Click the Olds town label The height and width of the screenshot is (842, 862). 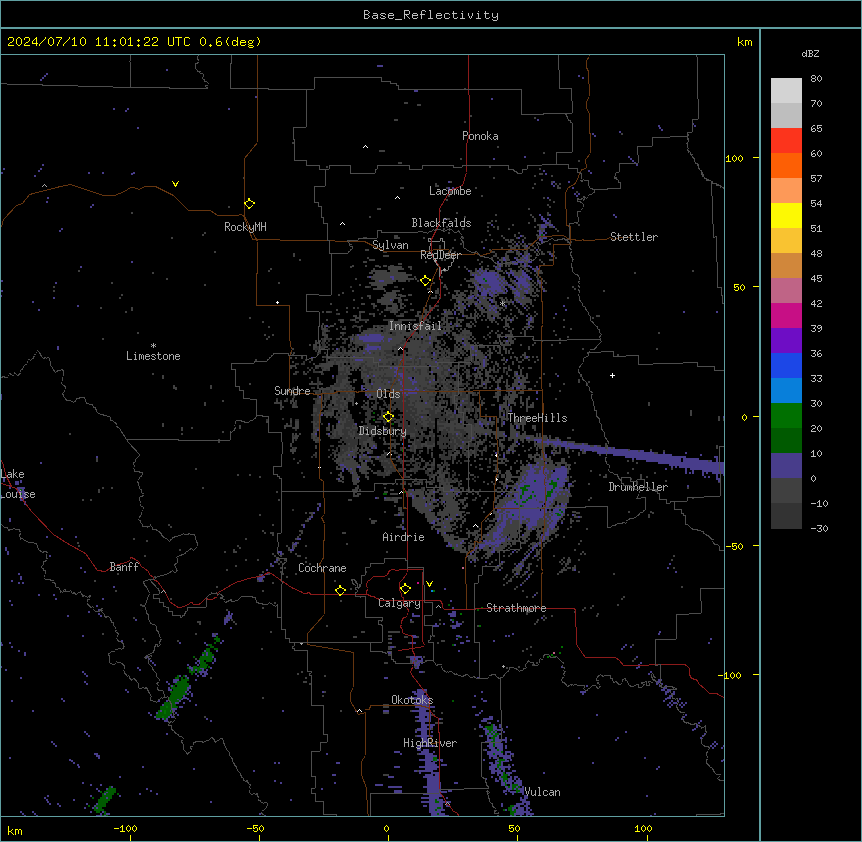pos(388,394)
